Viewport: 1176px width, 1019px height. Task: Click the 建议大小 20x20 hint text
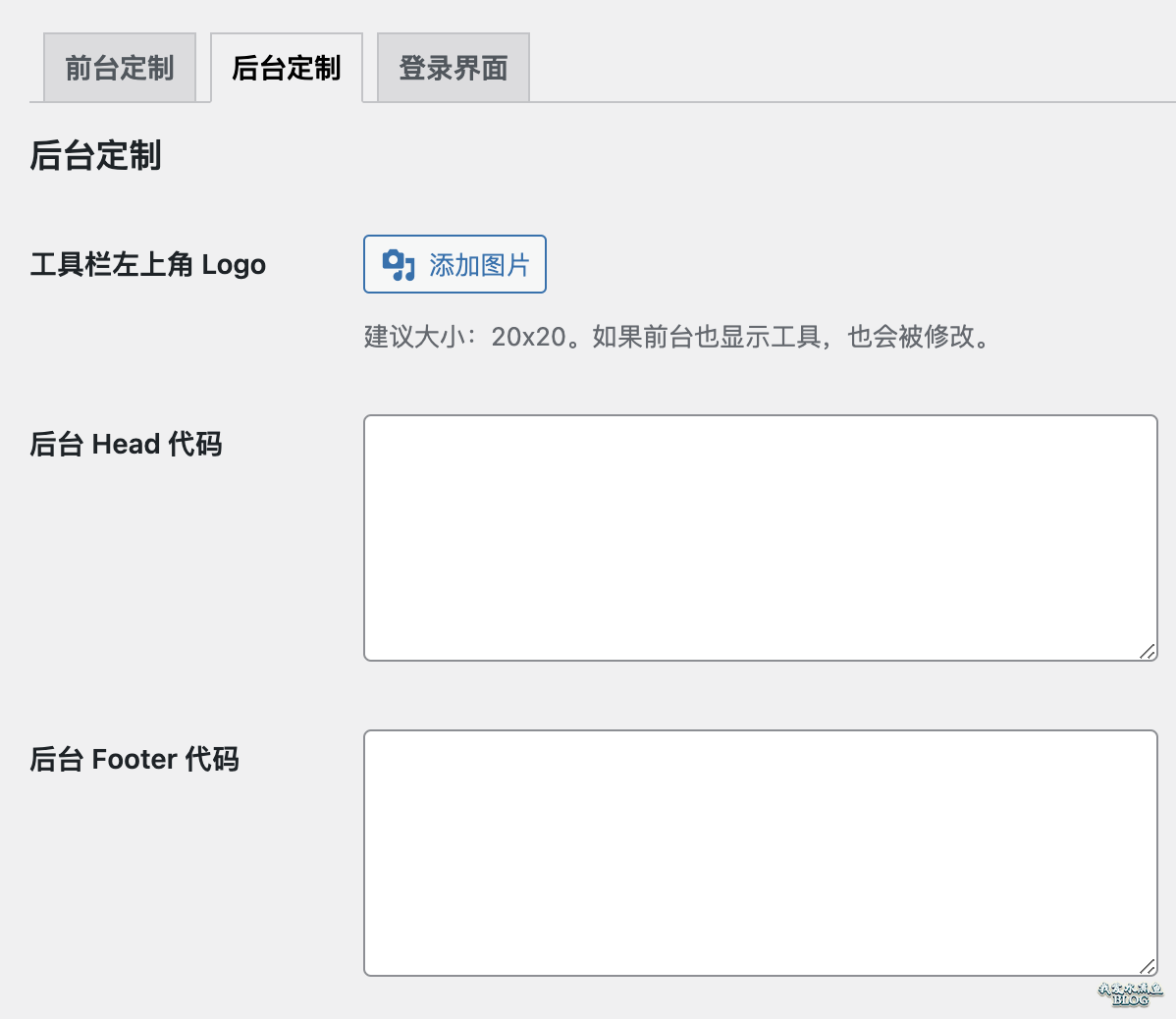[x=466, y=337]
